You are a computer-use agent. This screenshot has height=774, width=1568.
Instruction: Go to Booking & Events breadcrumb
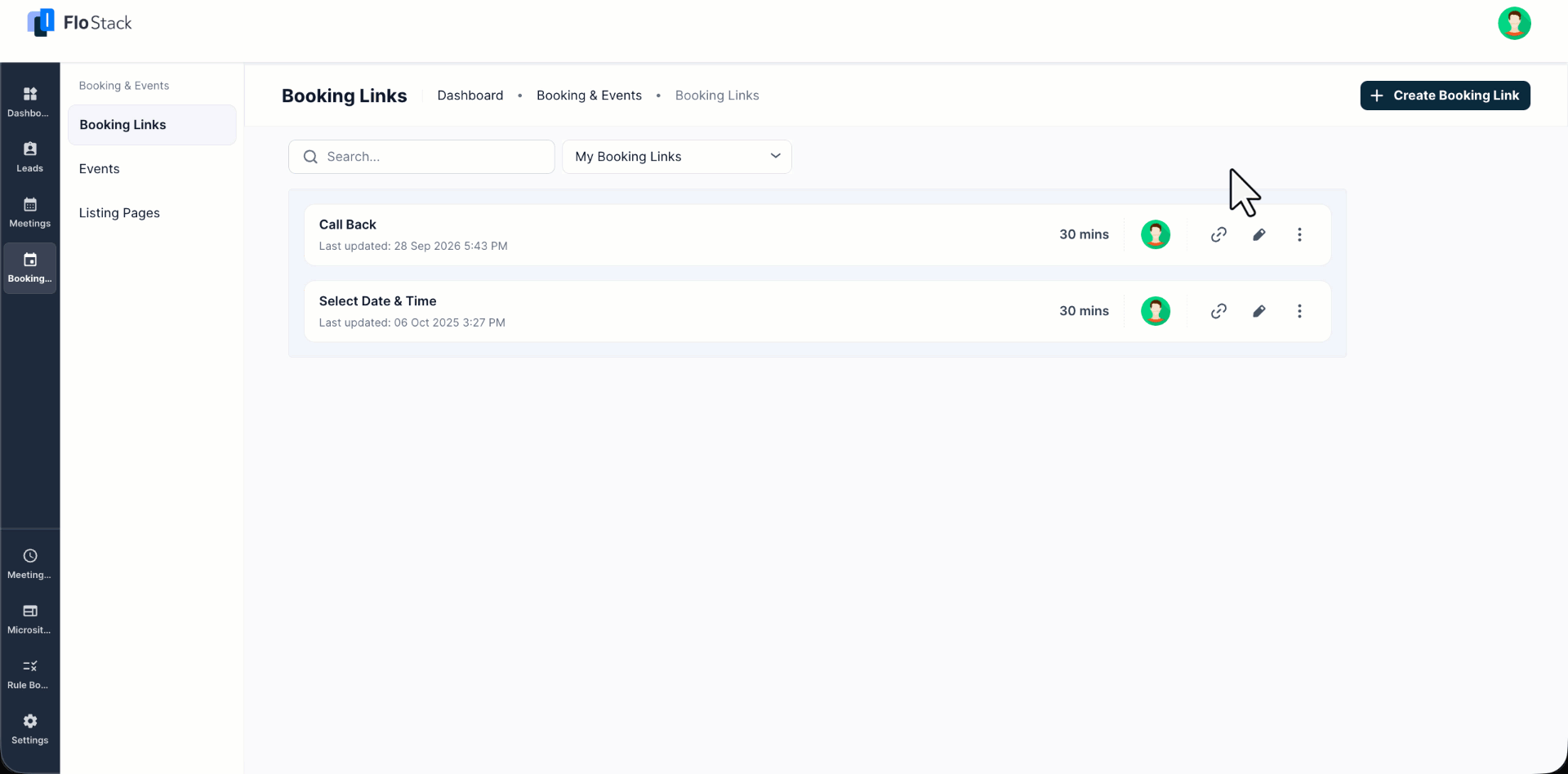(x=589, y=96)
